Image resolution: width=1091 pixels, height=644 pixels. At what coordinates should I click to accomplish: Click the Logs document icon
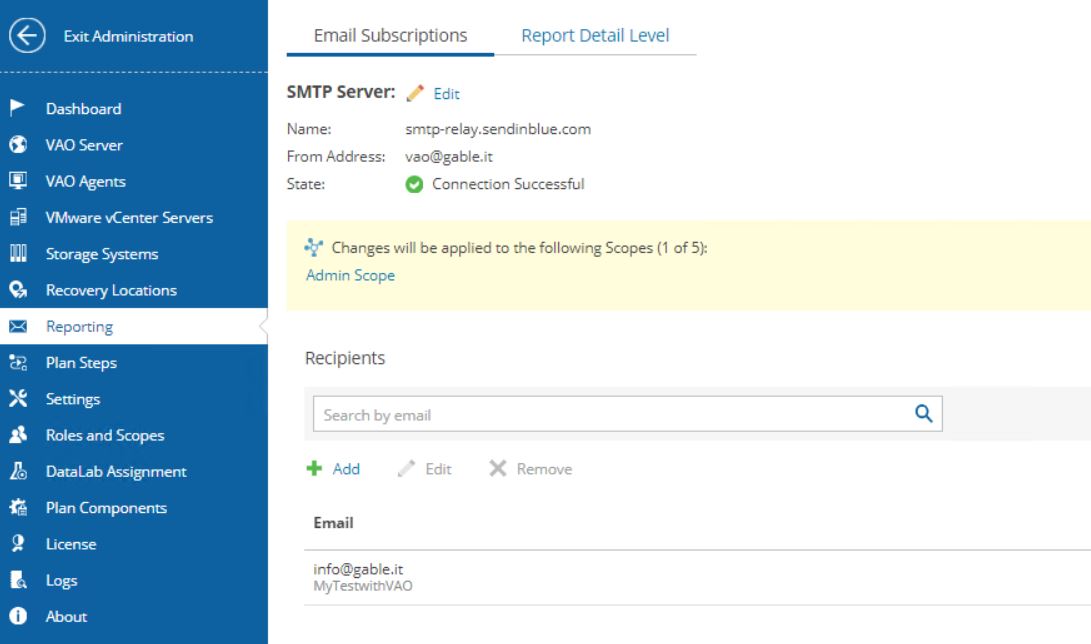click(17, 580)
